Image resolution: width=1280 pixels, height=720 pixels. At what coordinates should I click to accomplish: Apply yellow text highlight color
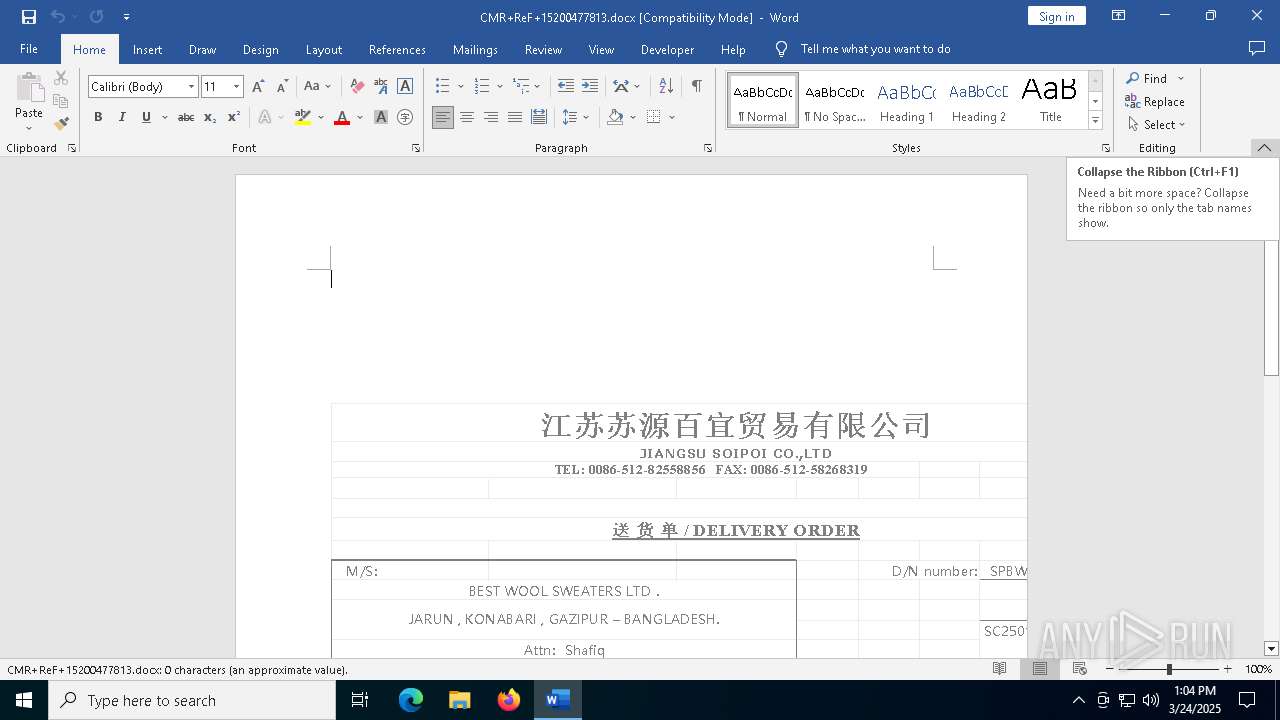point(303,118)
